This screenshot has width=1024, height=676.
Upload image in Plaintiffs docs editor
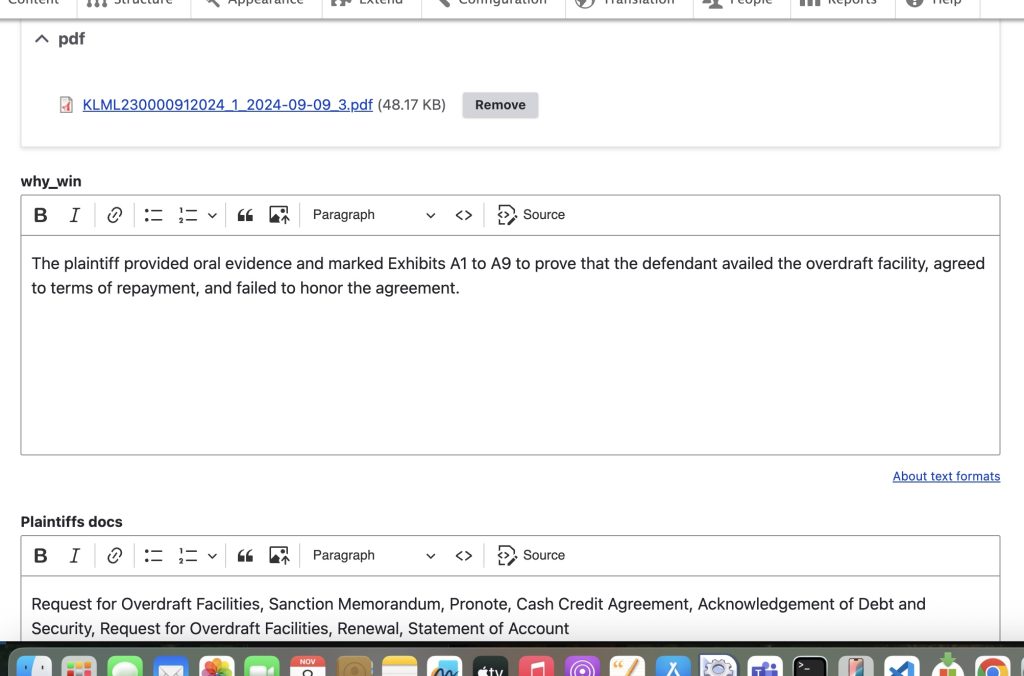[x=279, y=556]
